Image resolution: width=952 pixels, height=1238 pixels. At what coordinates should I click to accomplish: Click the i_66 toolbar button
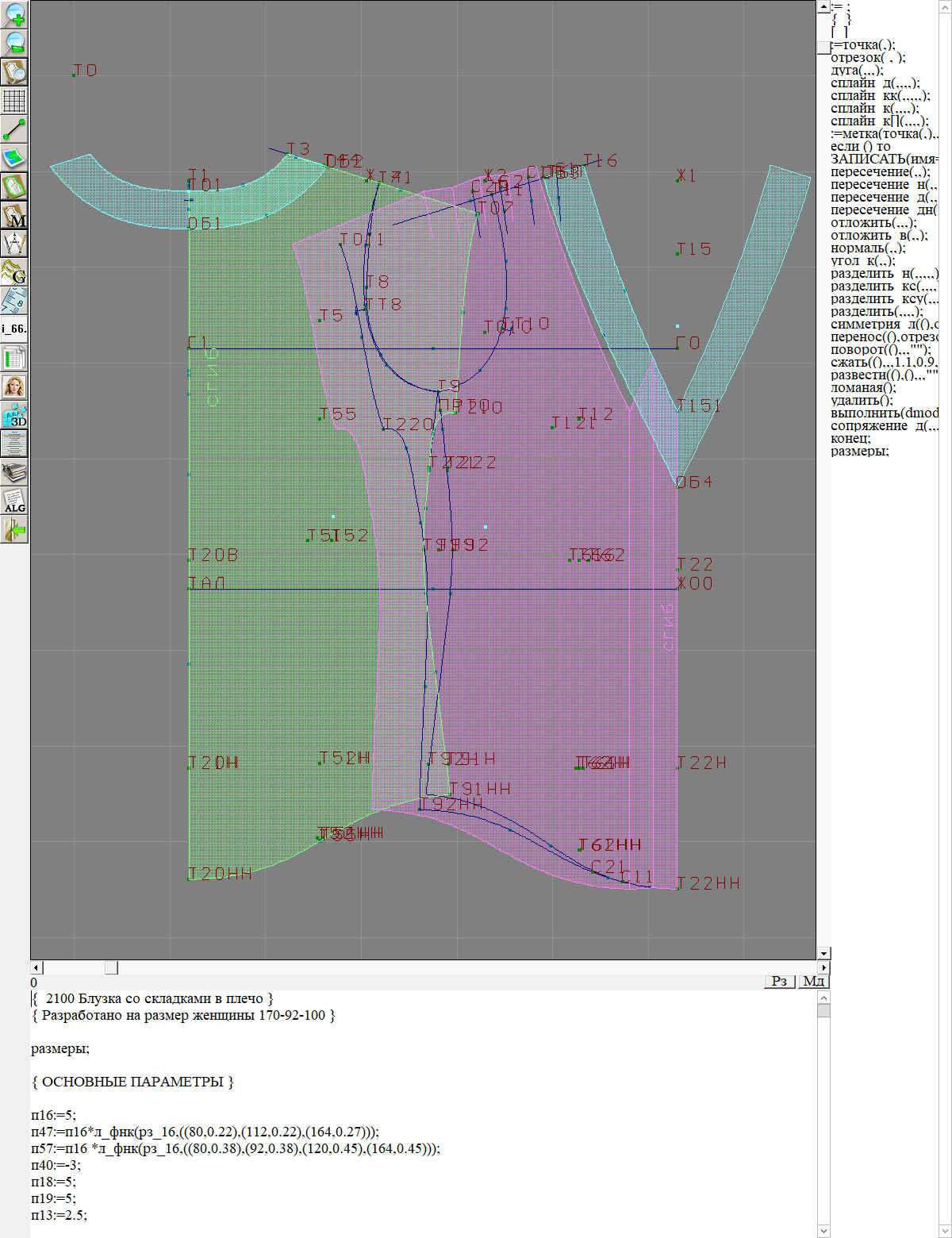pos(15,329)
